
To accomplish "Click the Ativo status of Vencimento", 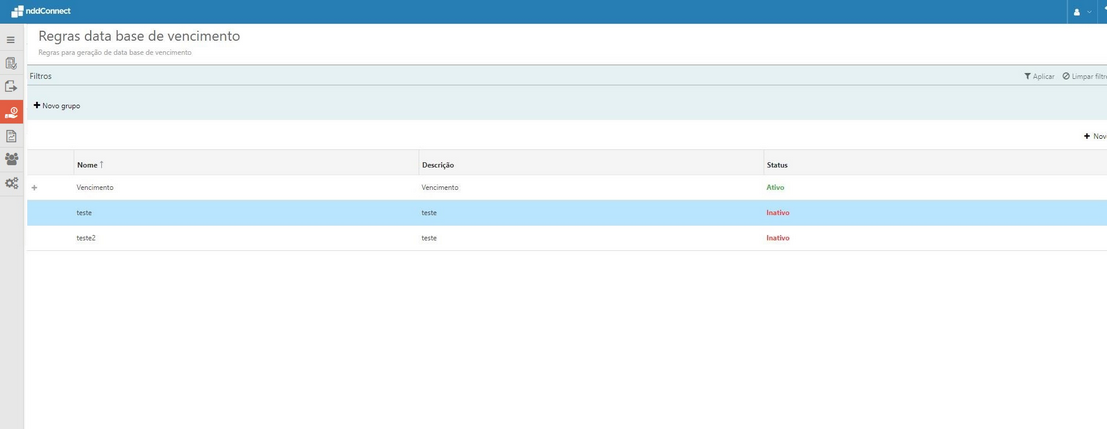I will coord(775,187).
